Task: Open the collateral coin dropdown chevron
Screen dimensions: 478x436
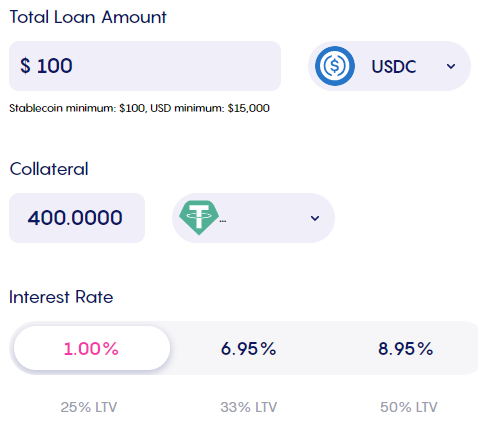Action: click(315, 218)
